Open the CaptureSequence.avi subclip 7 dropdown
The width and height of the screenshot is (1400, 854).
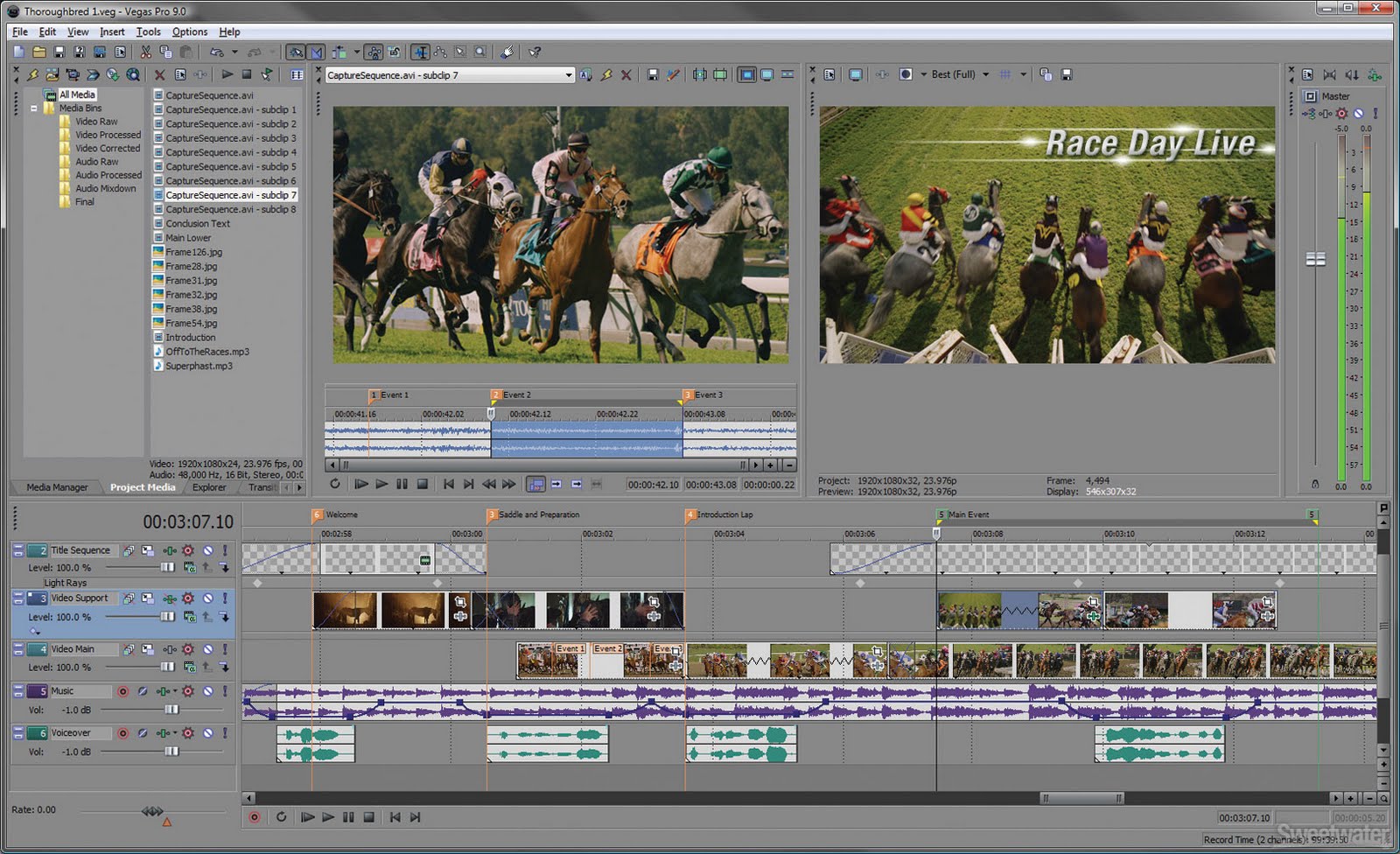pos(568,75)
